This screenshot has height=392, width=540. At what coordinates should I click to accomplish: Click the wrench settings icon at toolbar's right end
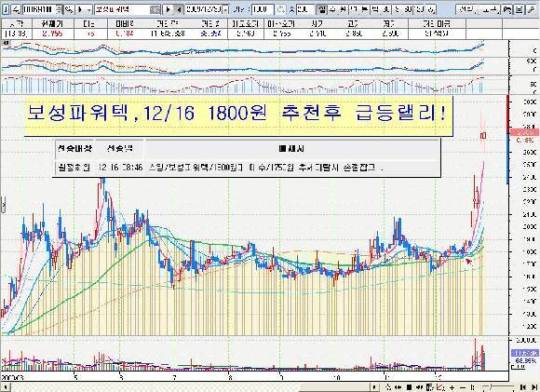coord(531,10)
